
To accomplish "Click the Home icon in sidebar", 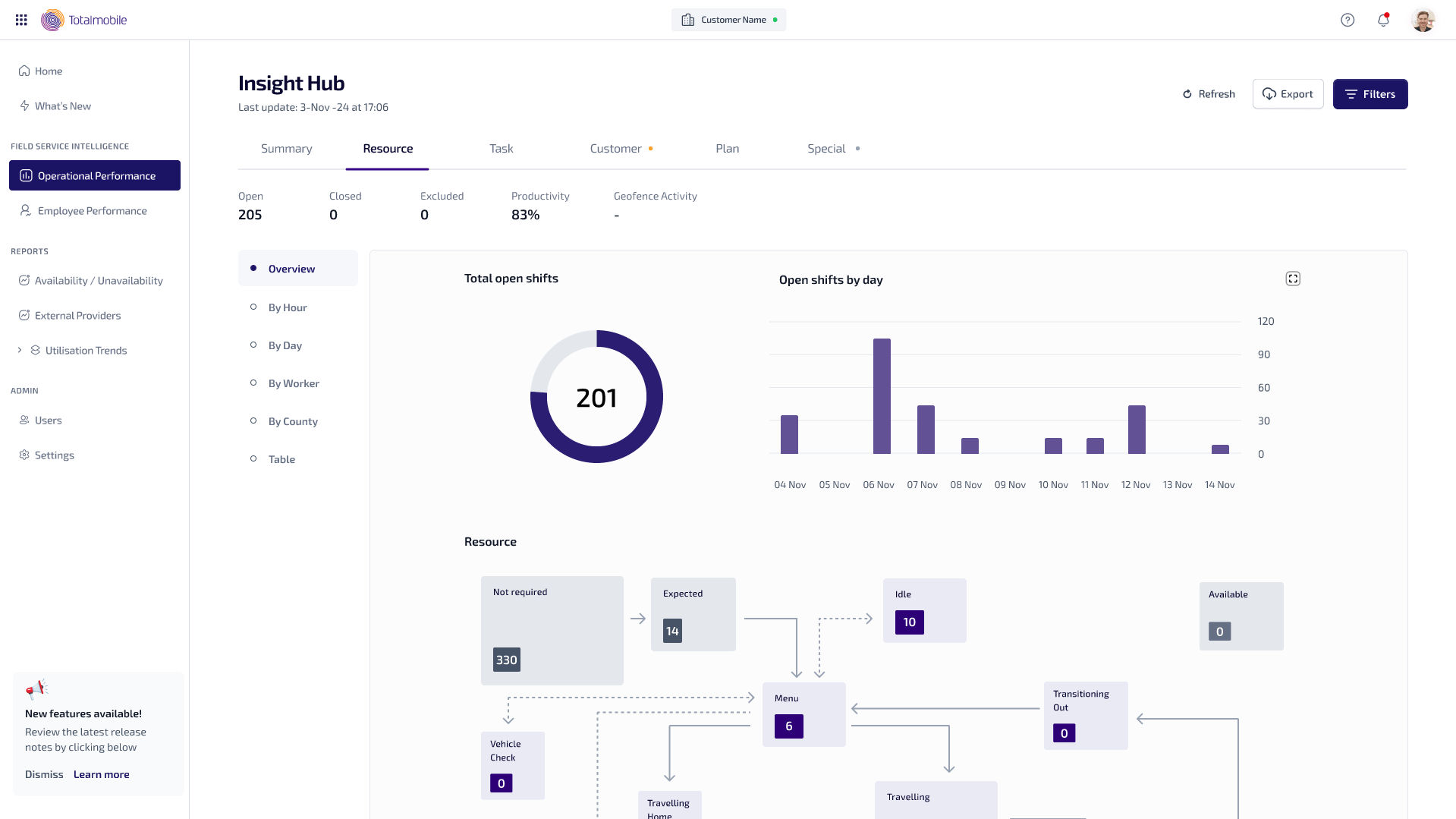I will [24, 71].
